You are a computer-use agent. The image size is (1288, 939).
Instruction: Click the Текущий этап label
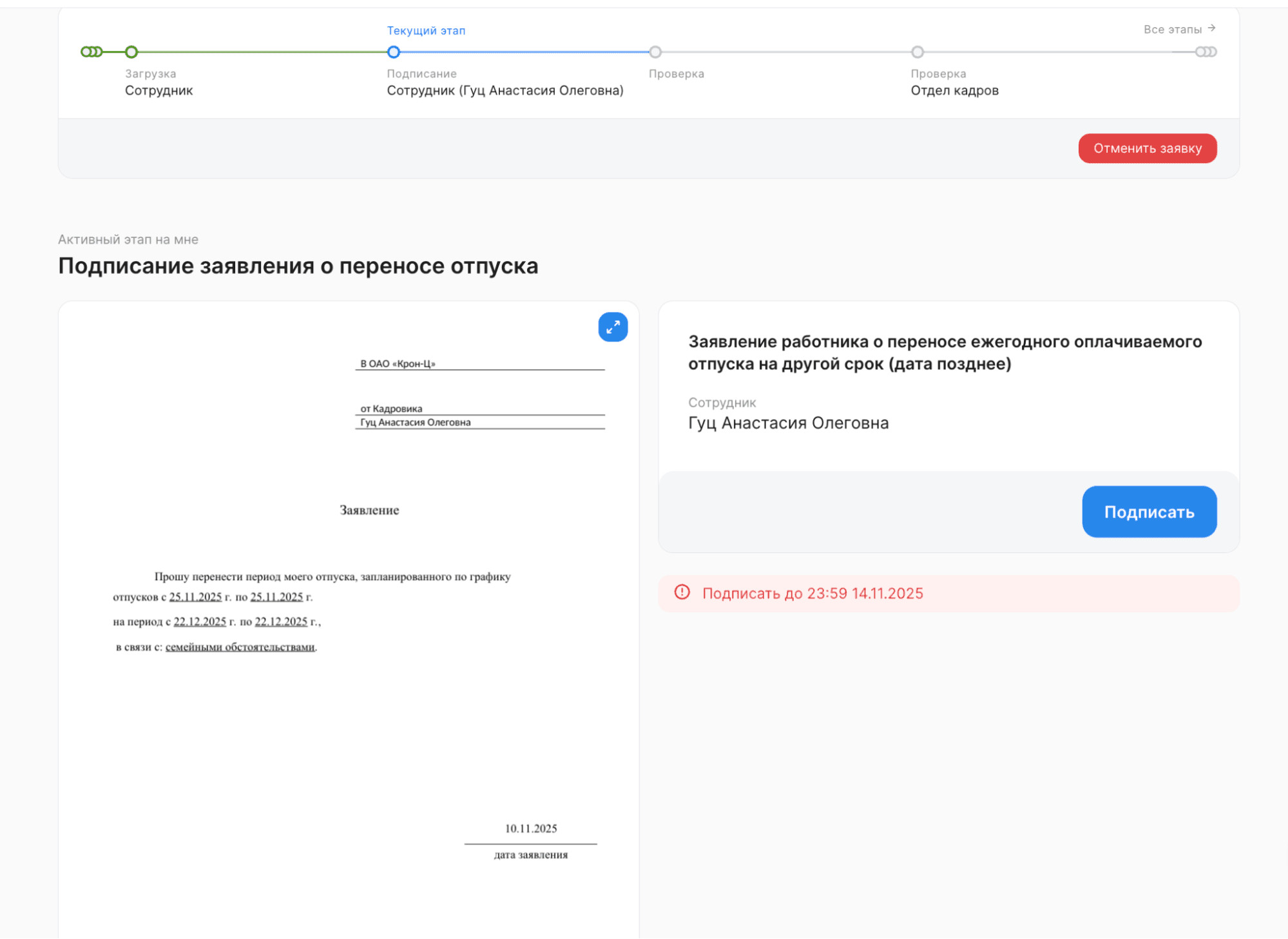click(426, 31)
